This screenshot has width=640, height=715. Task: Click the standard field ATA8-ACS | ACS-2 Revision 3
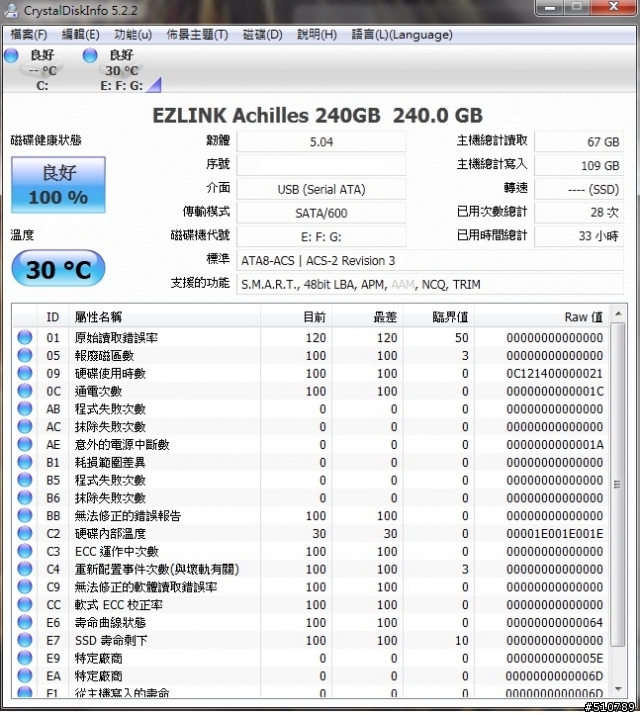pyautogui.click(x=430, y=260)
